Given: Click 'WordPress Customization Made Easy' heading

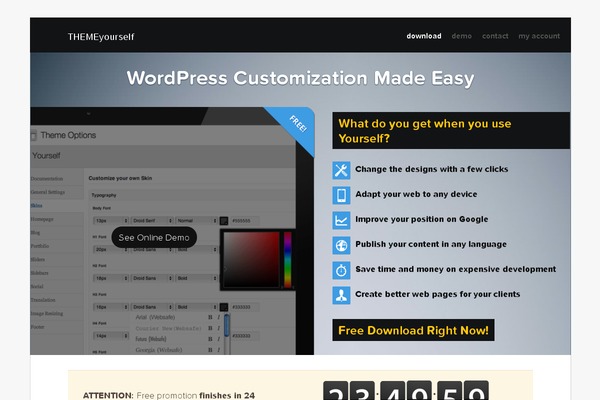Looking at the screenshot, I should point(300,78).
